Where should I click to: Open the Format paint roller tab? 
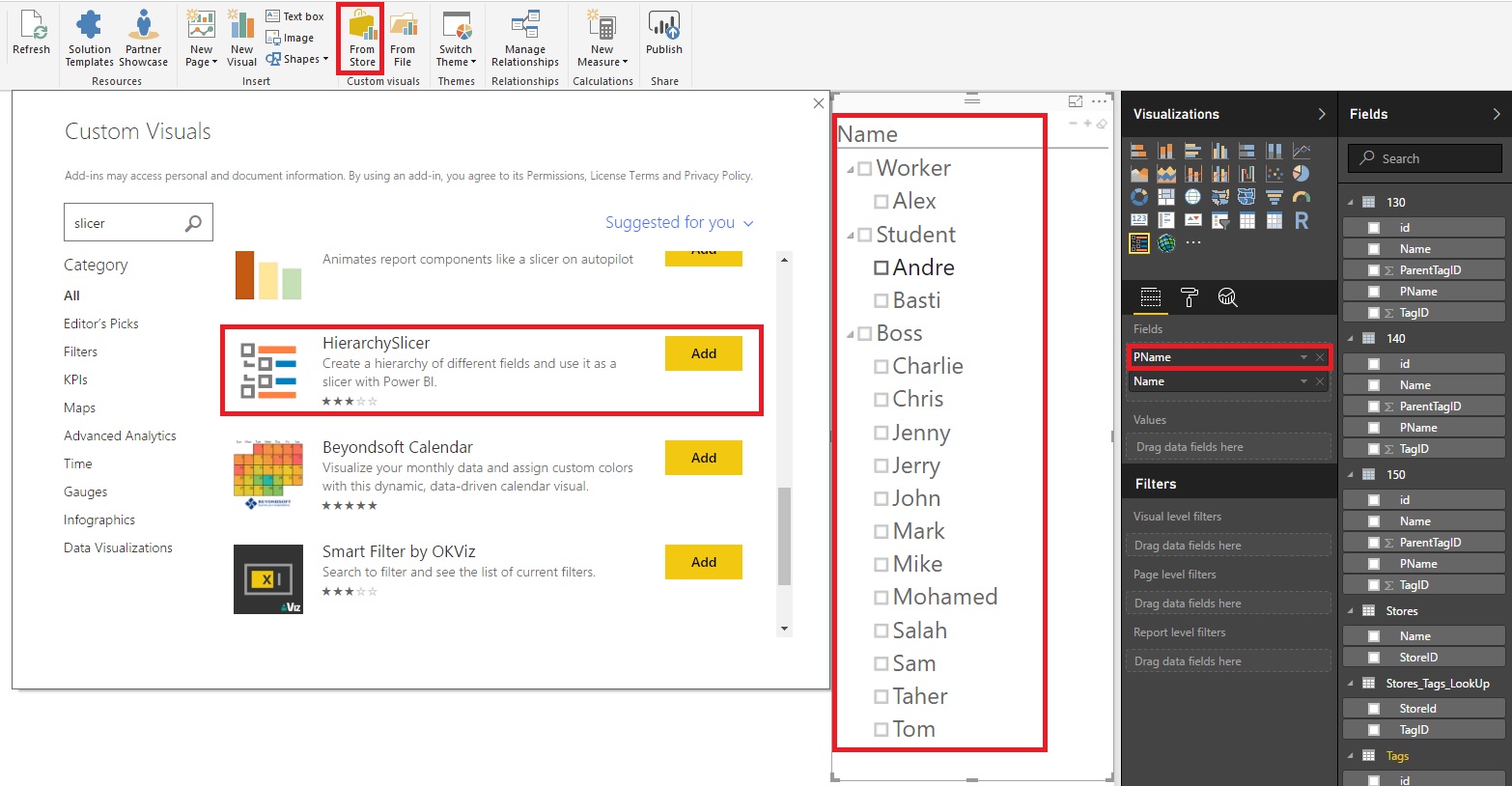pos(1190,297)
